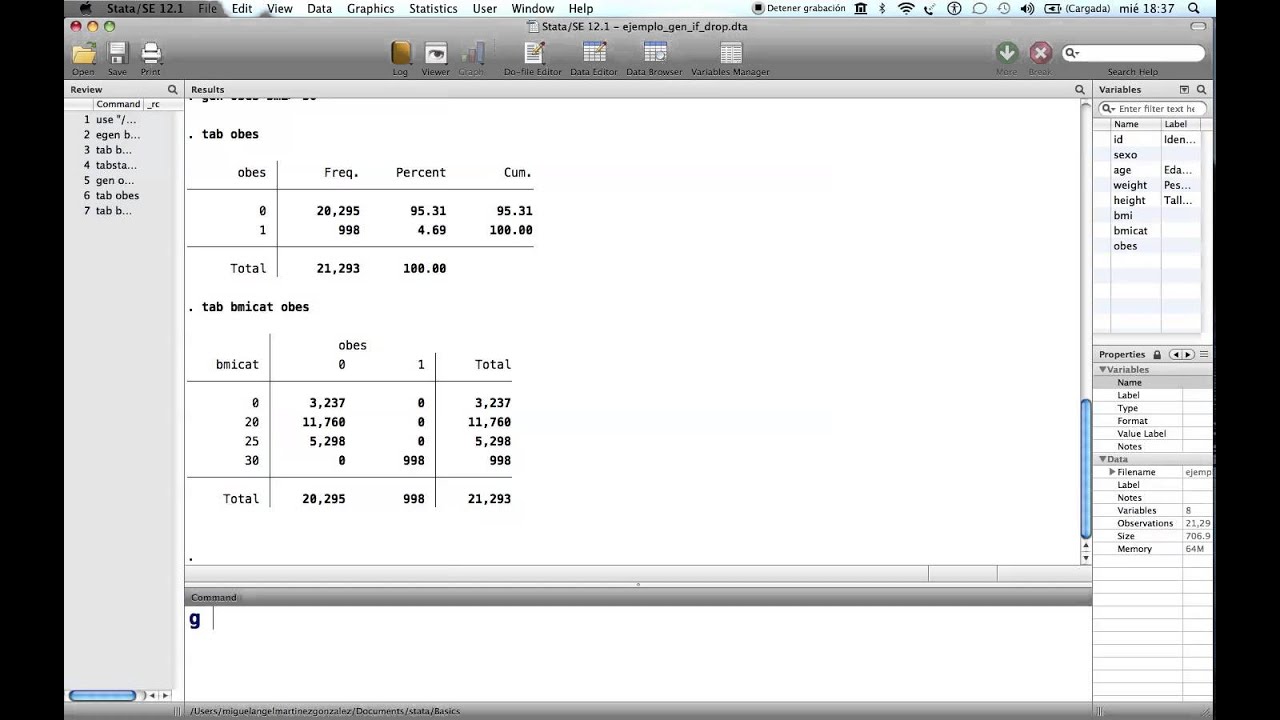1280x720 pixels.
Task: Select 'tab obes' command in Review
Action: click(117, 196)
